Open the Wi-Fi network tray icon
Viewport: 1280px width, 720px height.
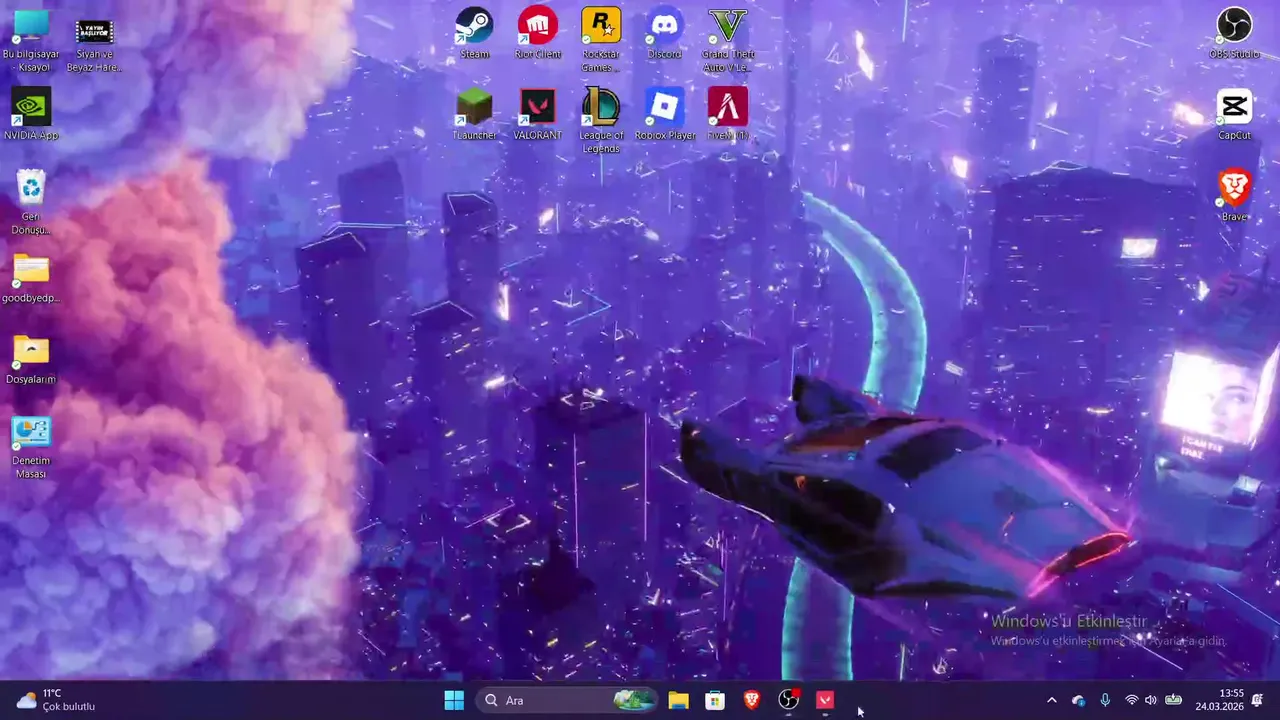[1131, 700]
